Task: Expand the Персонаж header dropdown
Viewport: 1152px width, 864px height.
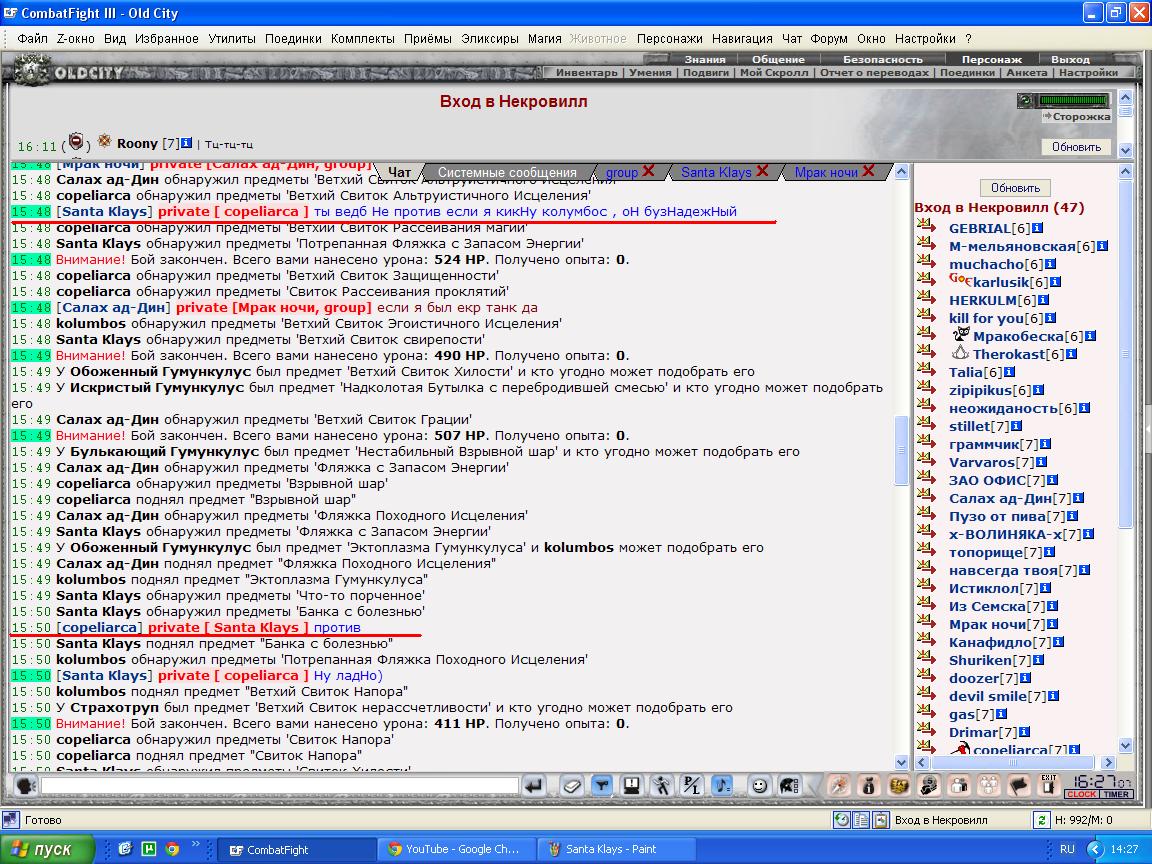Action: coord(992,60)
